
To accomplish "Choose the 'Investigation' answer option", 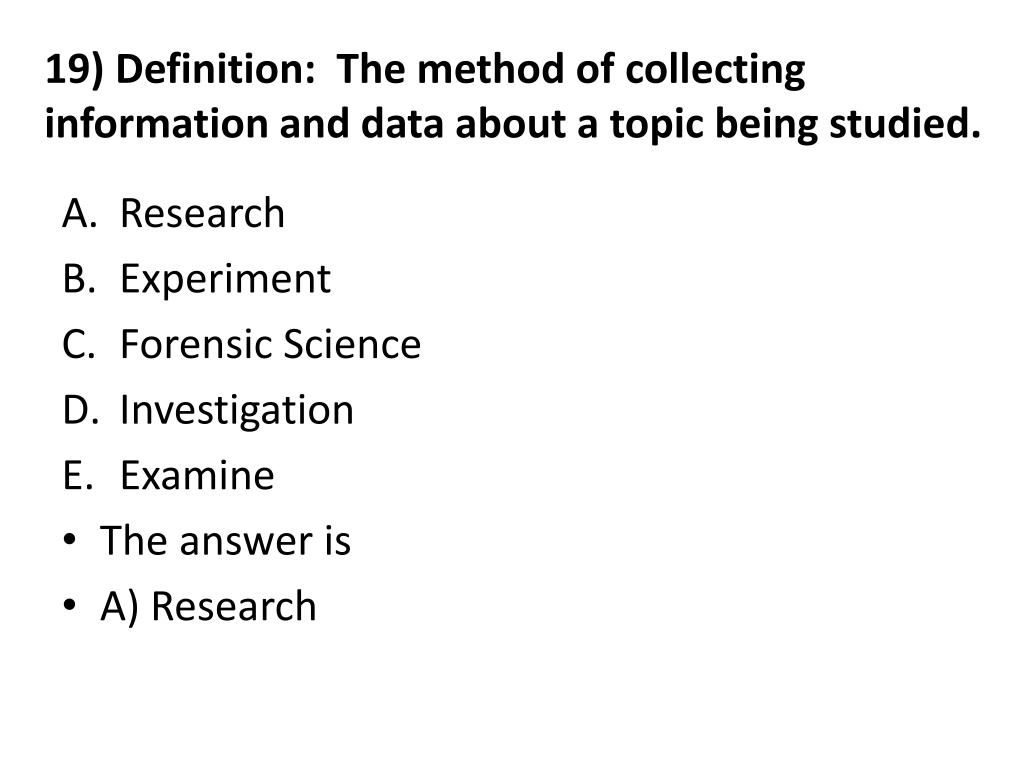I will [x=237, y=411].
